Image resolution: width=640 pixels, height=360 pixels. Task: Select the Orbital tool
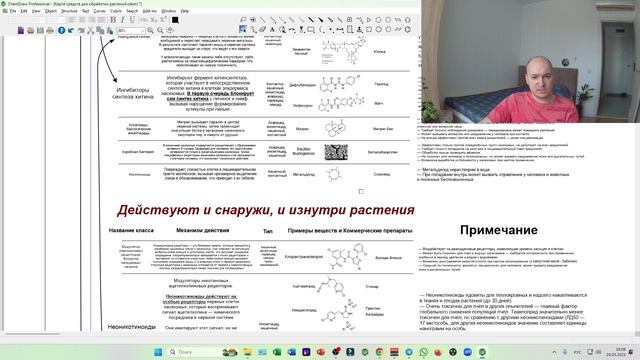[302, 29]
